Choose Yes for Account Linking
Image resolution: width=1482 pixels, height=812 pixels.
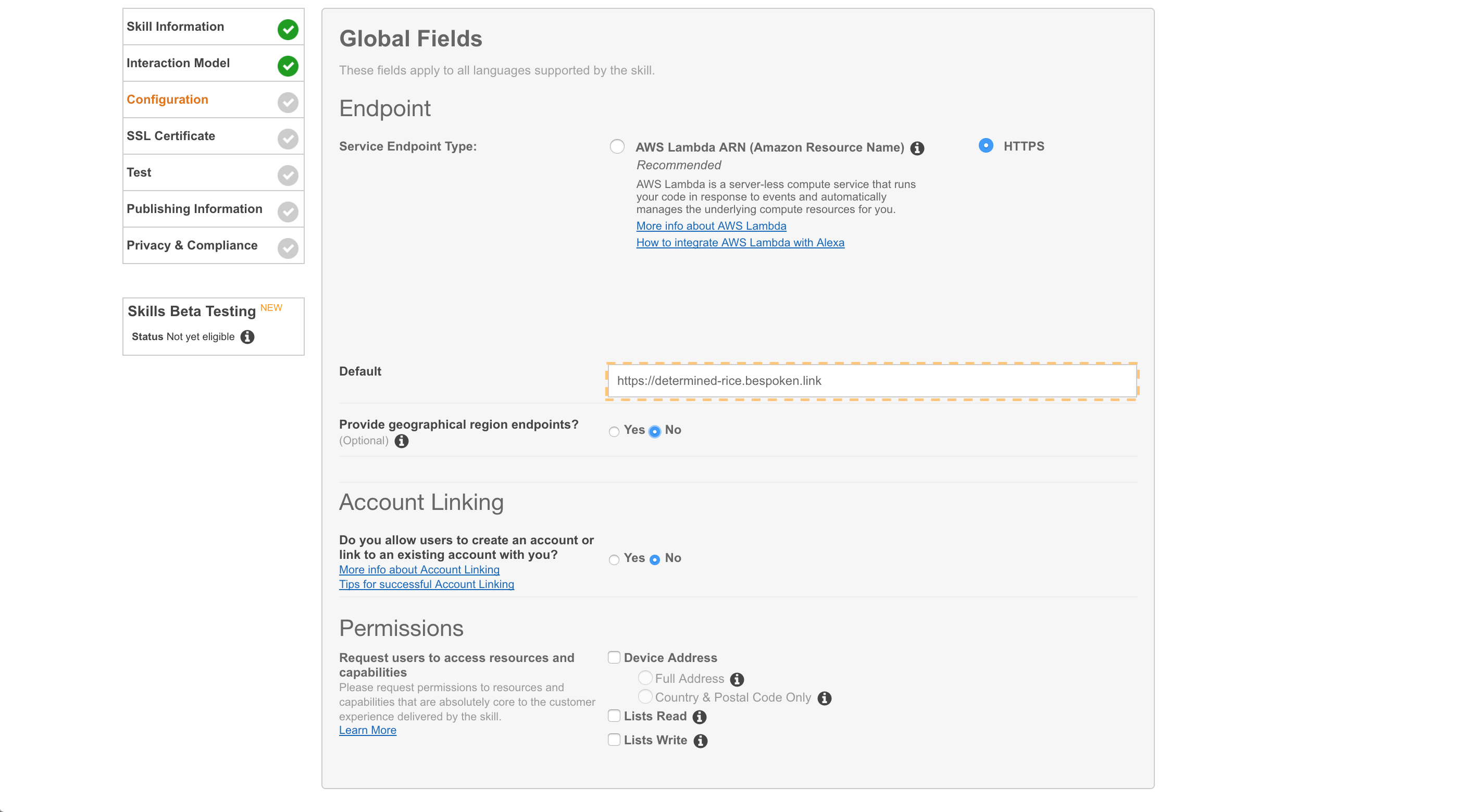coord(614,559)
